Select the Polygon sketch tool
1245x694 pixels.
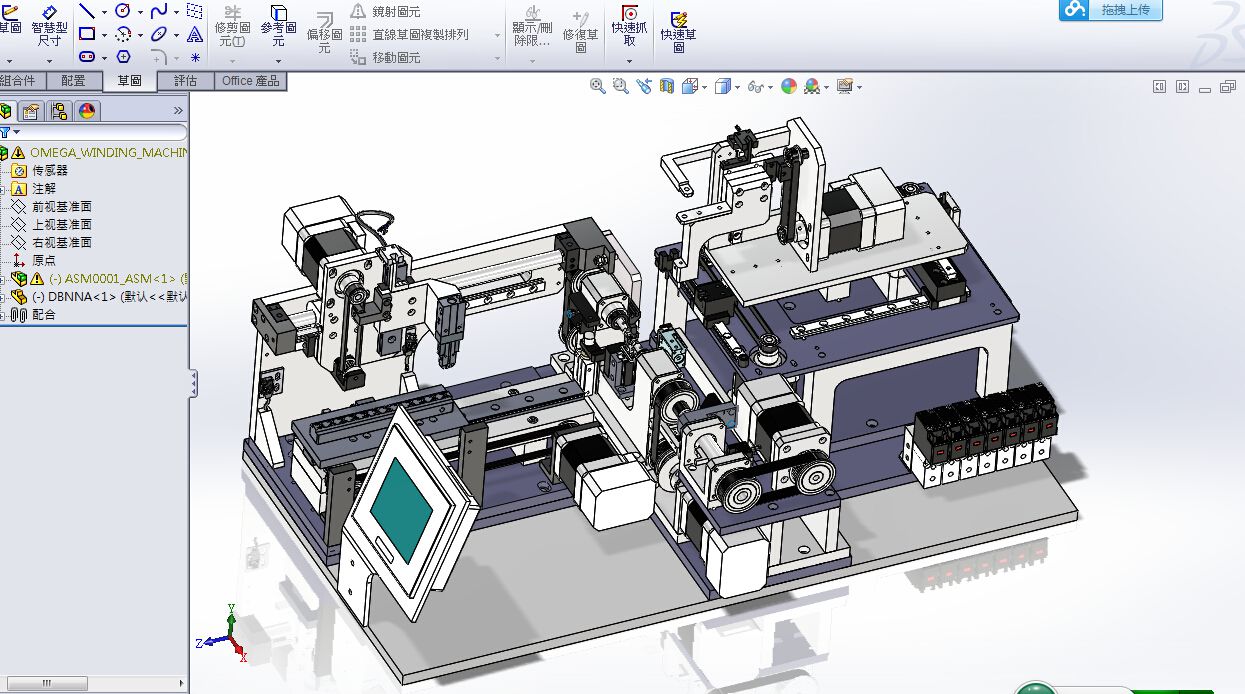pyautogui.click(x=123, y=57)
